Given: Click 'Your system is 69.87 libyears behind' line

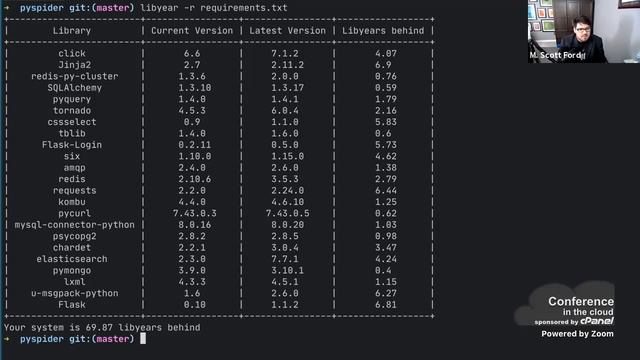Looking at the screenshot, I should (x=102, y=328).
